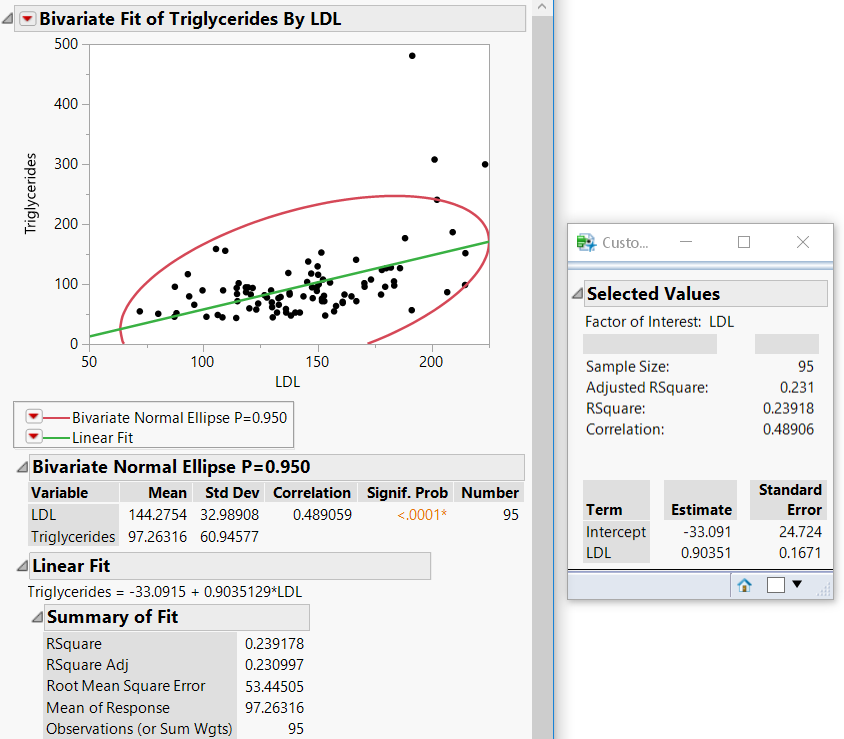Image resolution: width=844 pixels, height=739 pixels.
Task: Minimize the custom Selected Values window
Action: point(687,242)
